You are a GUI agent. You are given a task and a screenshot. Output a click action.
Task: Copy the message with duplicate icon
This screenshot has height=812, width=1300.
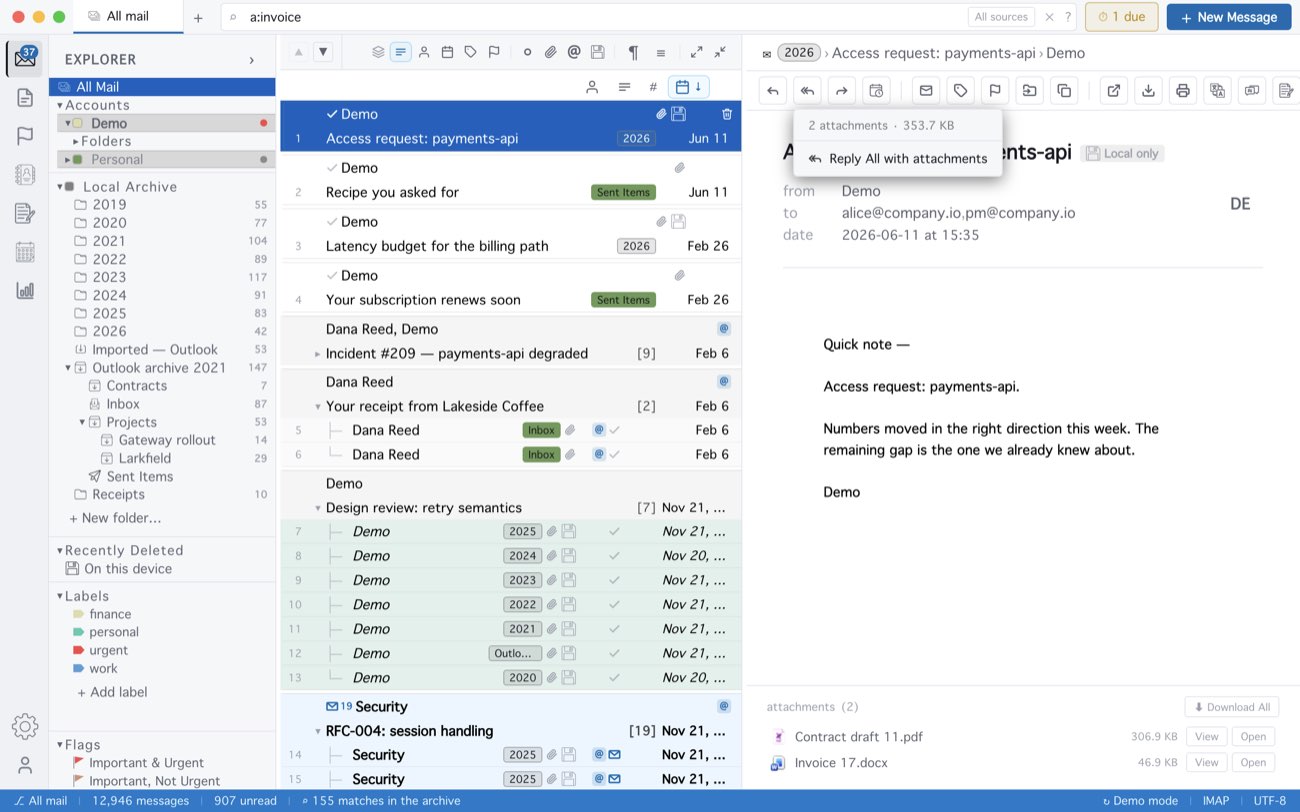(1064, 91)
